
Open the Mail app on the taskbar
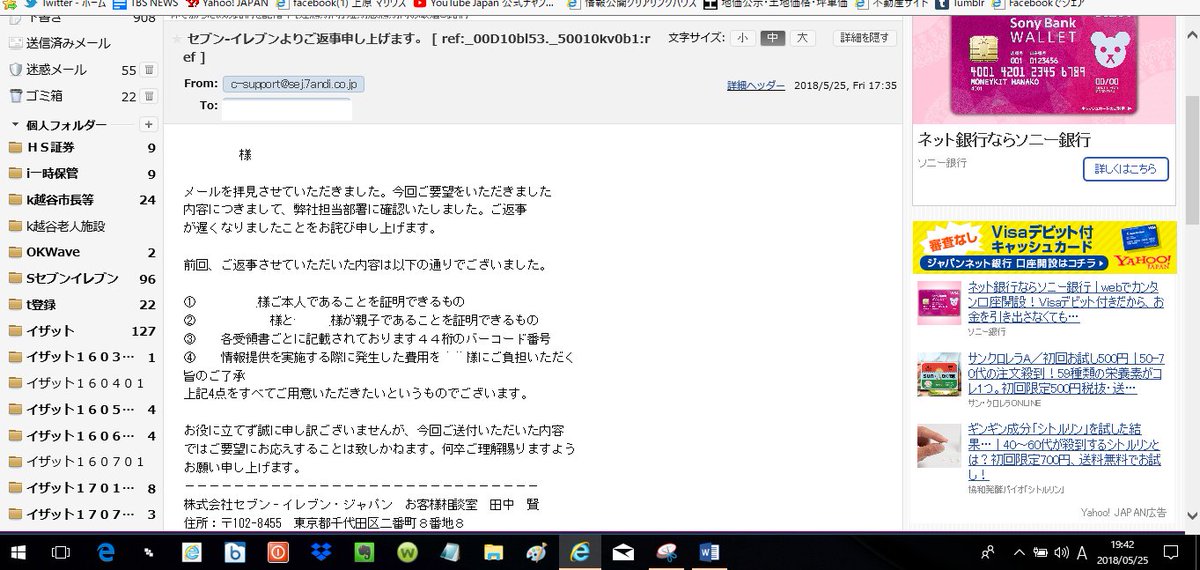[623, 552]
